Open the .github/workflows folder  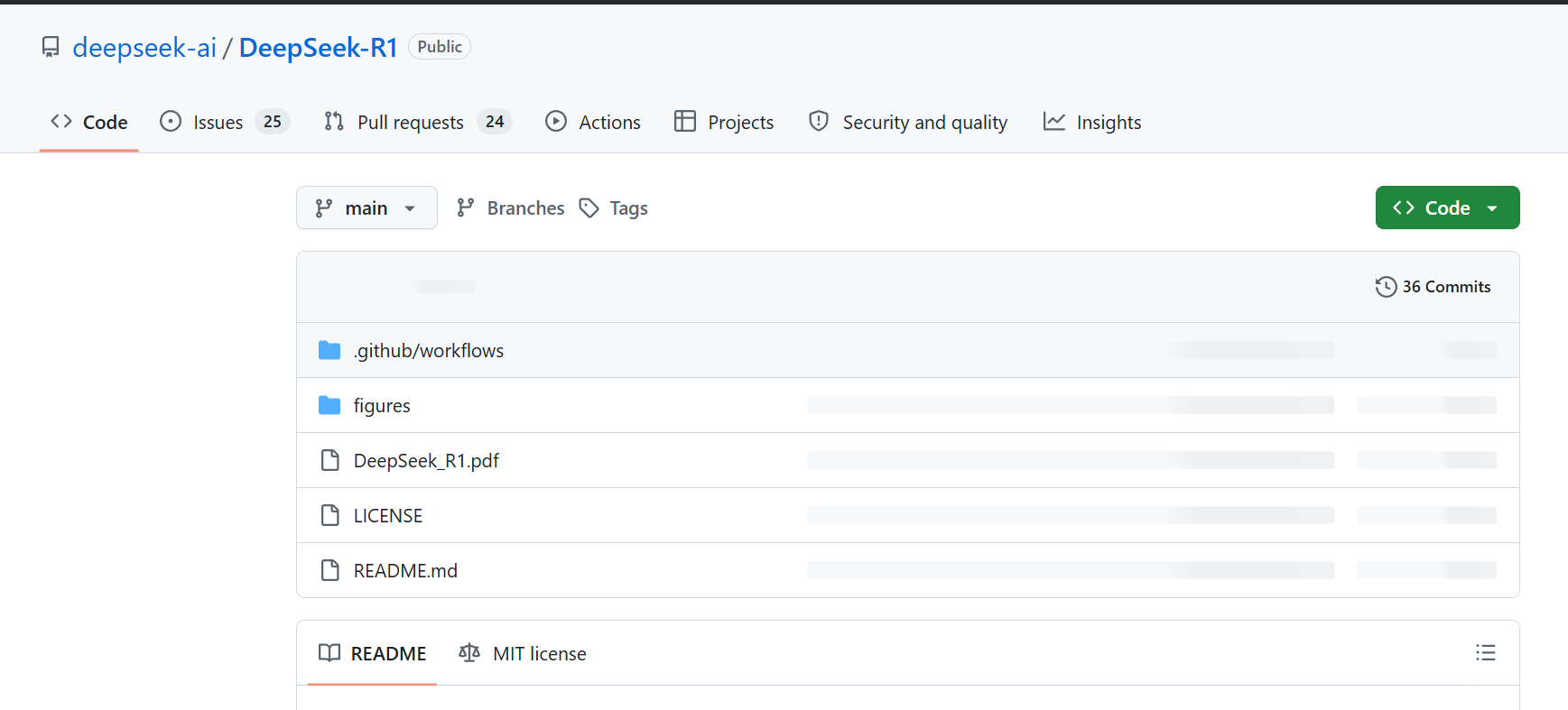429,350
